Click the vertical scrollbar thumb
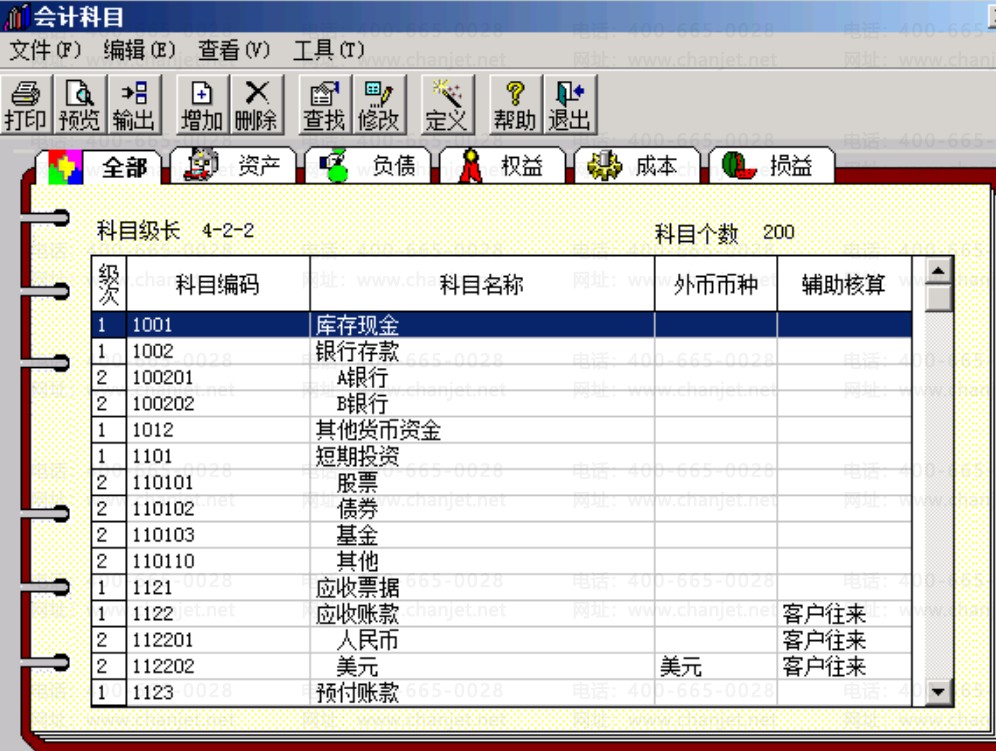 [x=938, y=298]
